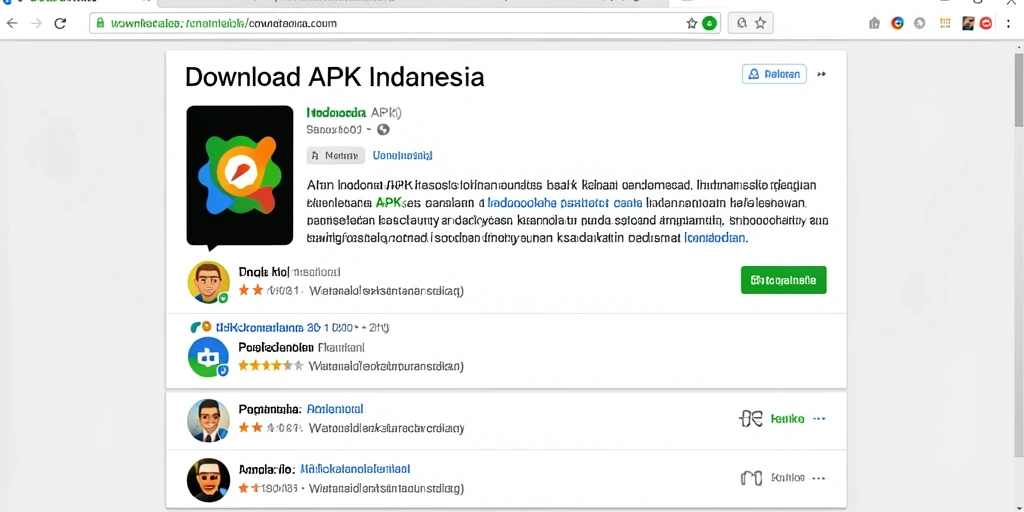The height and width of the screenshot is (512, 1024).
Task: Click the blue Aotlentoral link
Action: point(335,409)
